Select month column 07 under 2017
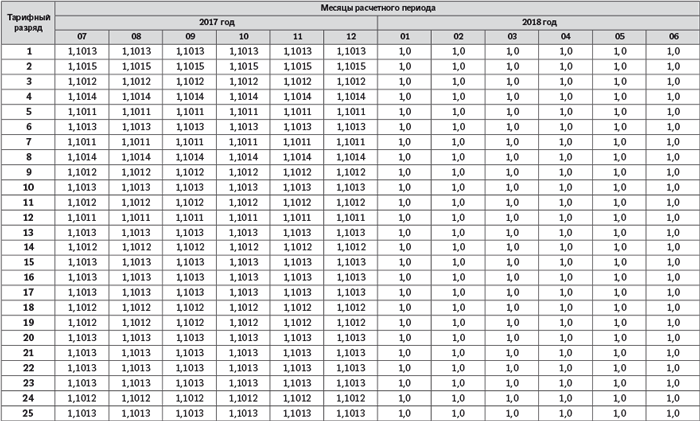Image resolution: width=700 pixels, height=421 pixels. tap(82, 36)
